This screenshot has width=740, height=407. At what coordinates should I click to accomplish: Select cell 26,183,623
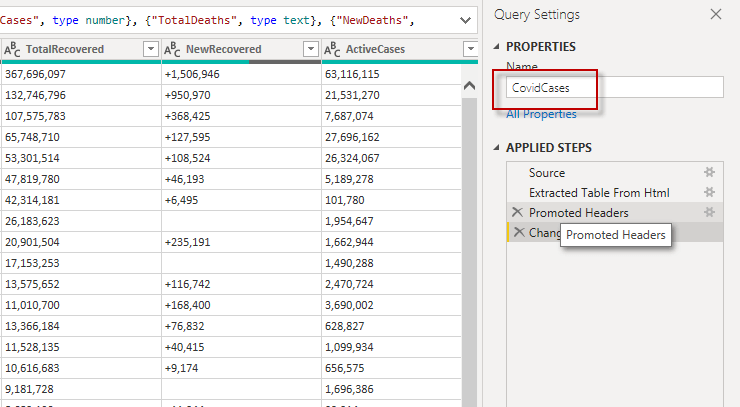click(x=81, y=221)
